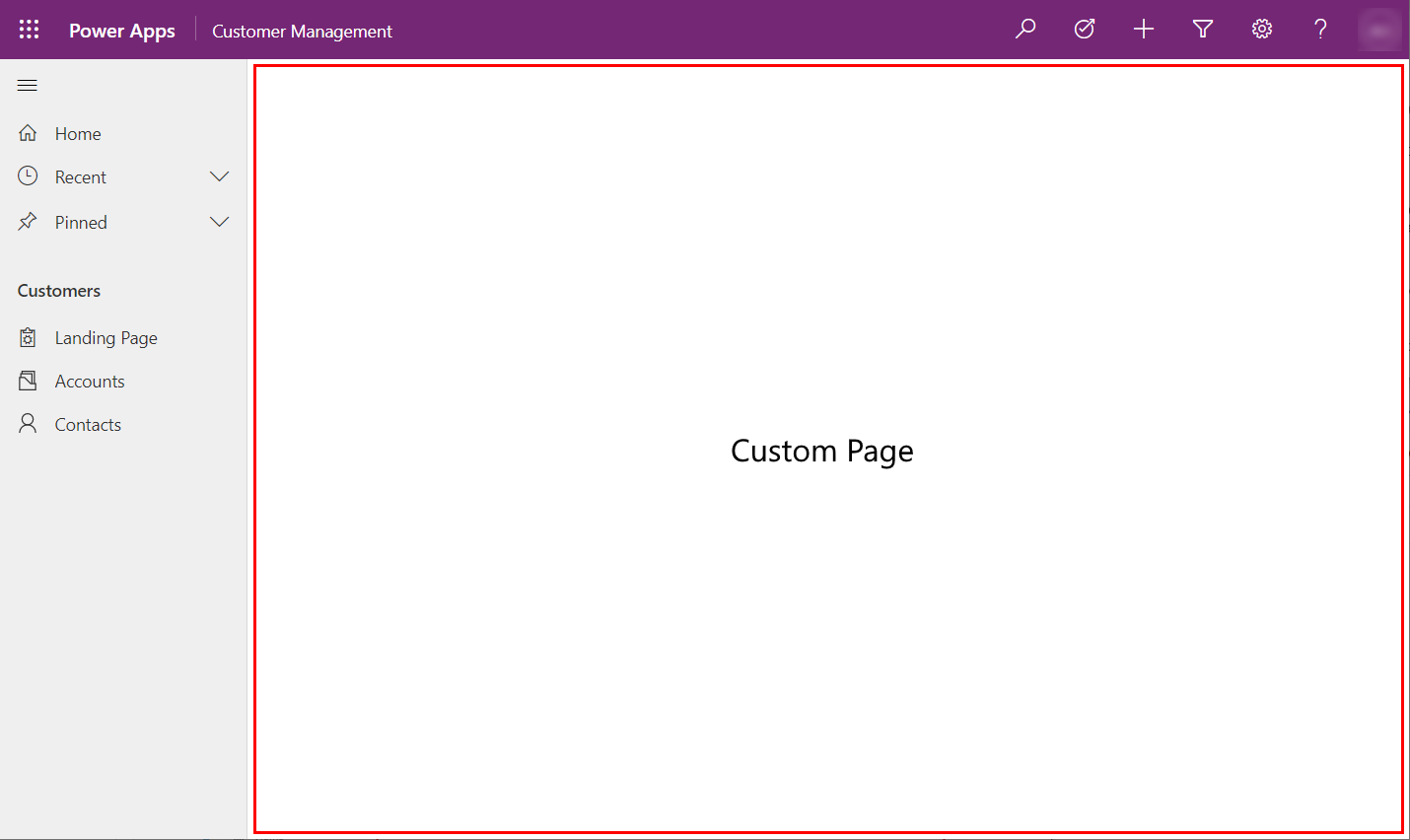This screenshot has height=840, width=1410.
Task: Click the Customer Management app title
Action: (x=302, y=31)
